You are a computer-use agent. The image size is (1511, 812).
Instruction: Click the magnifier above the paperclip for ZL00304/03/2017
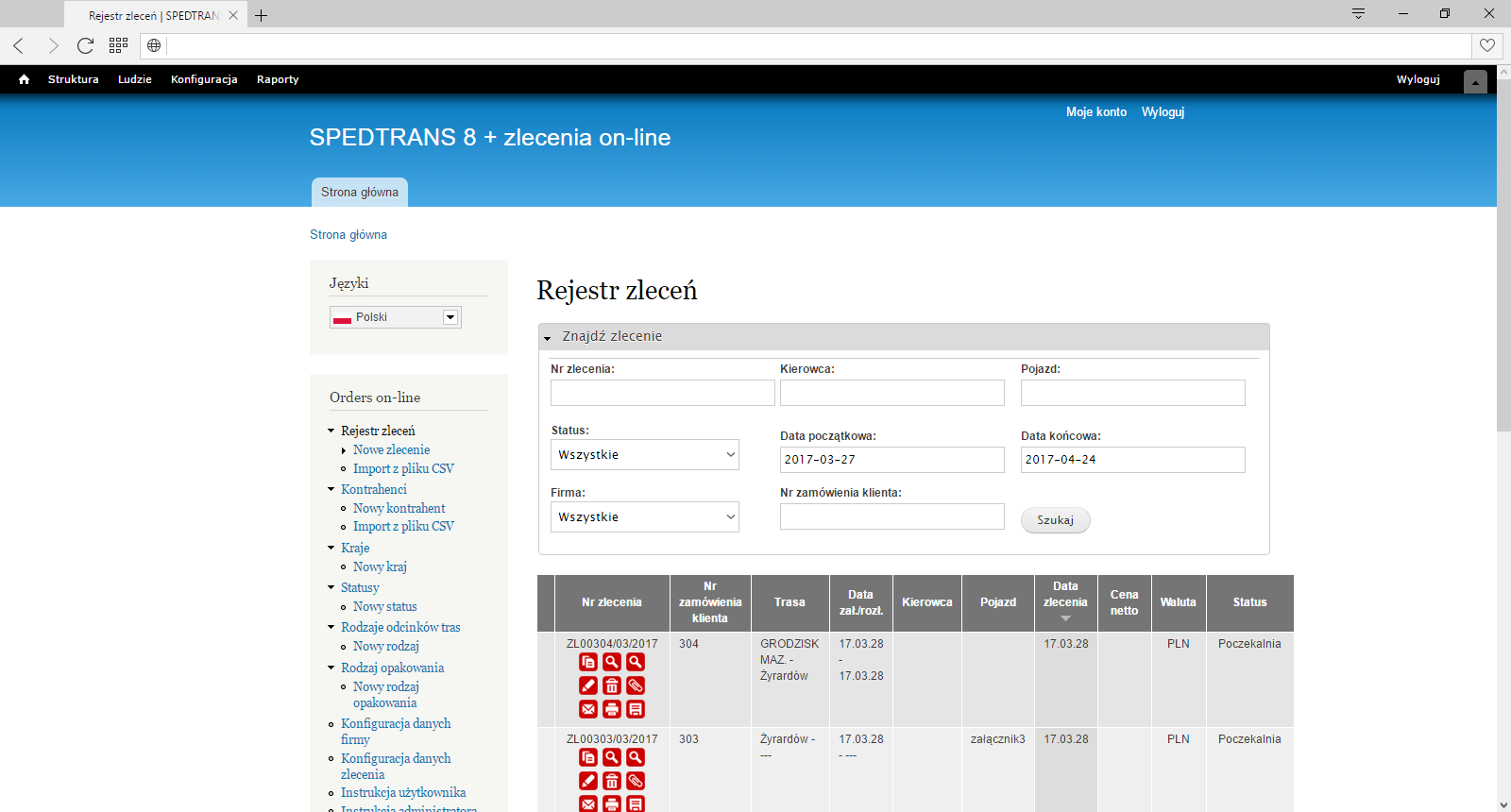pyautogui.click(x=636, y=662)
